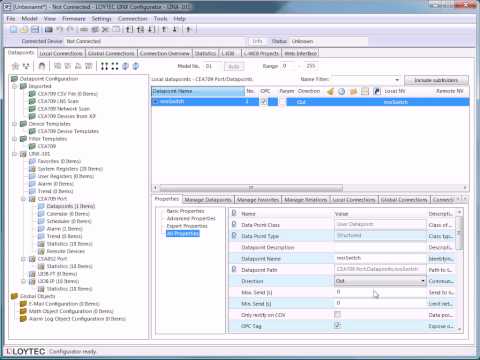Image resolution: width=480 pixels, height=360 pixels.
Task: Click the Model No. input field
Action: 212,66
